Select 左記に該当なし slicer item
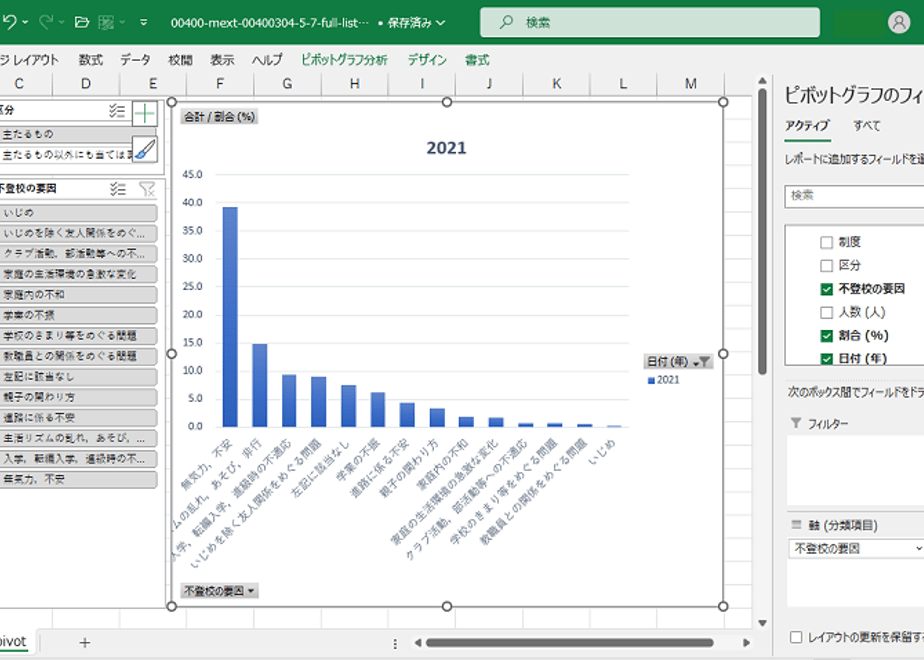 [78, 377]
